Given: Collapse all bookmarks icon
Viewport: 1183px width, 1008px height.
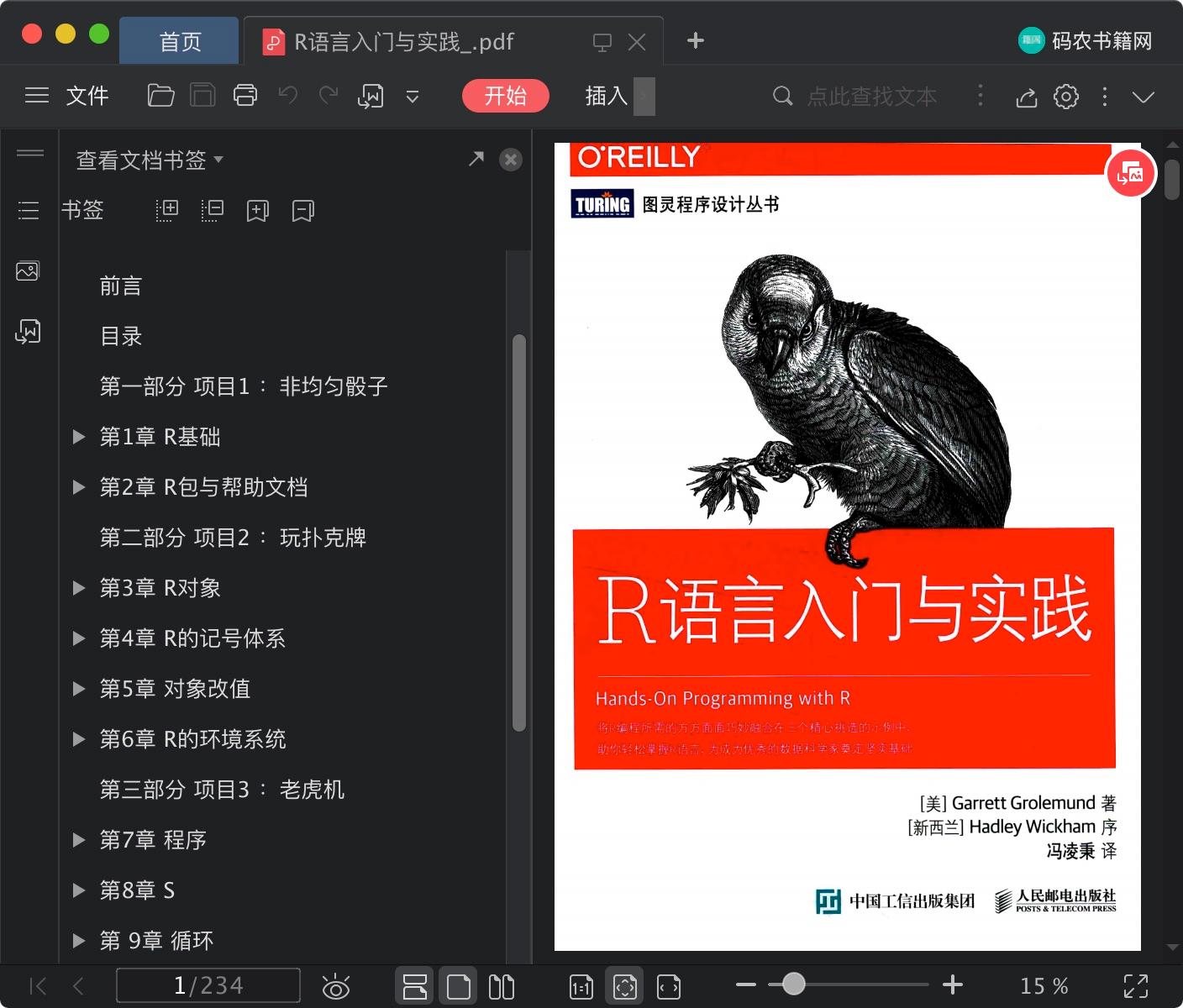Looking at the screenshot, I should pyautogui.click(x=213, y=210).
